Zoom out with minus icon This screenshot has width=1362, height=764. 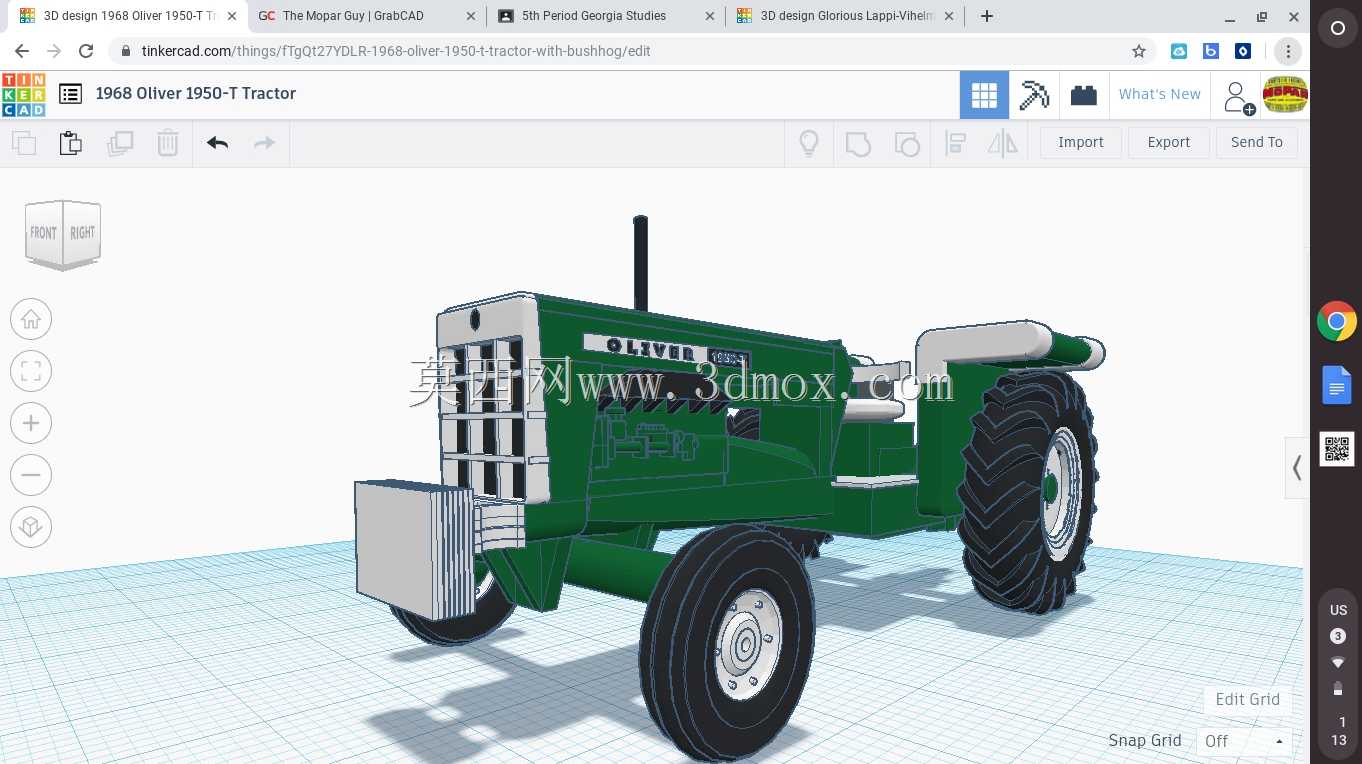[x=31, y=475]
